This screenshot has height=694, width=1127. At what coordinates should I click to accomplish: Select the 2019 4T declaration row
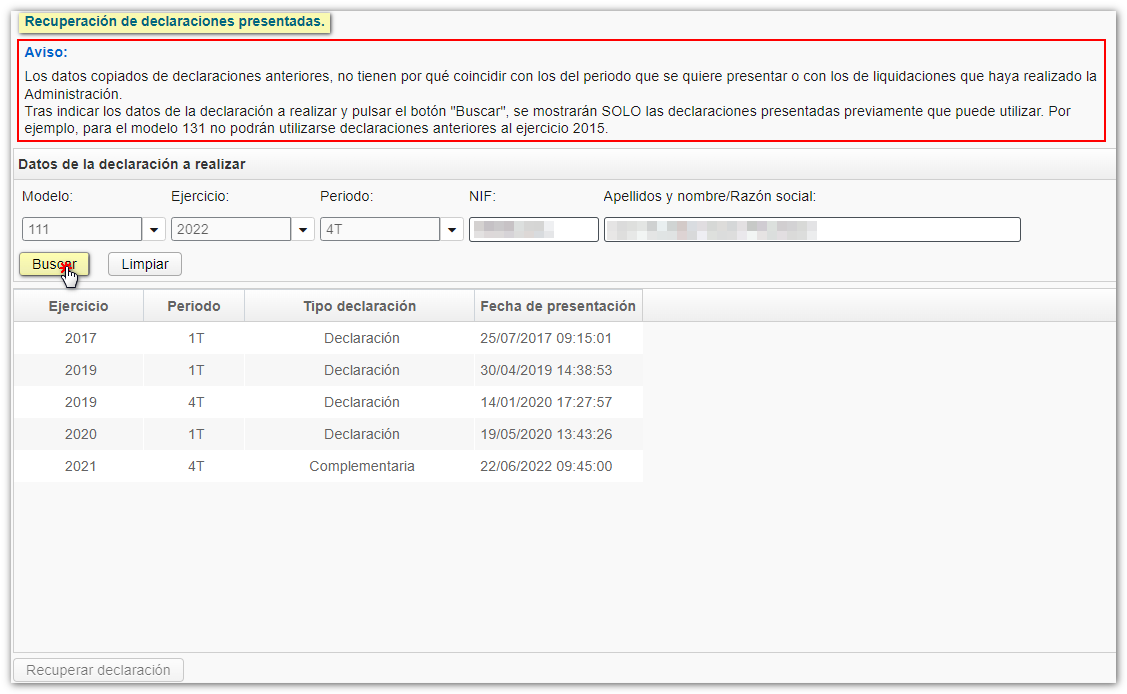click(327, 402)
